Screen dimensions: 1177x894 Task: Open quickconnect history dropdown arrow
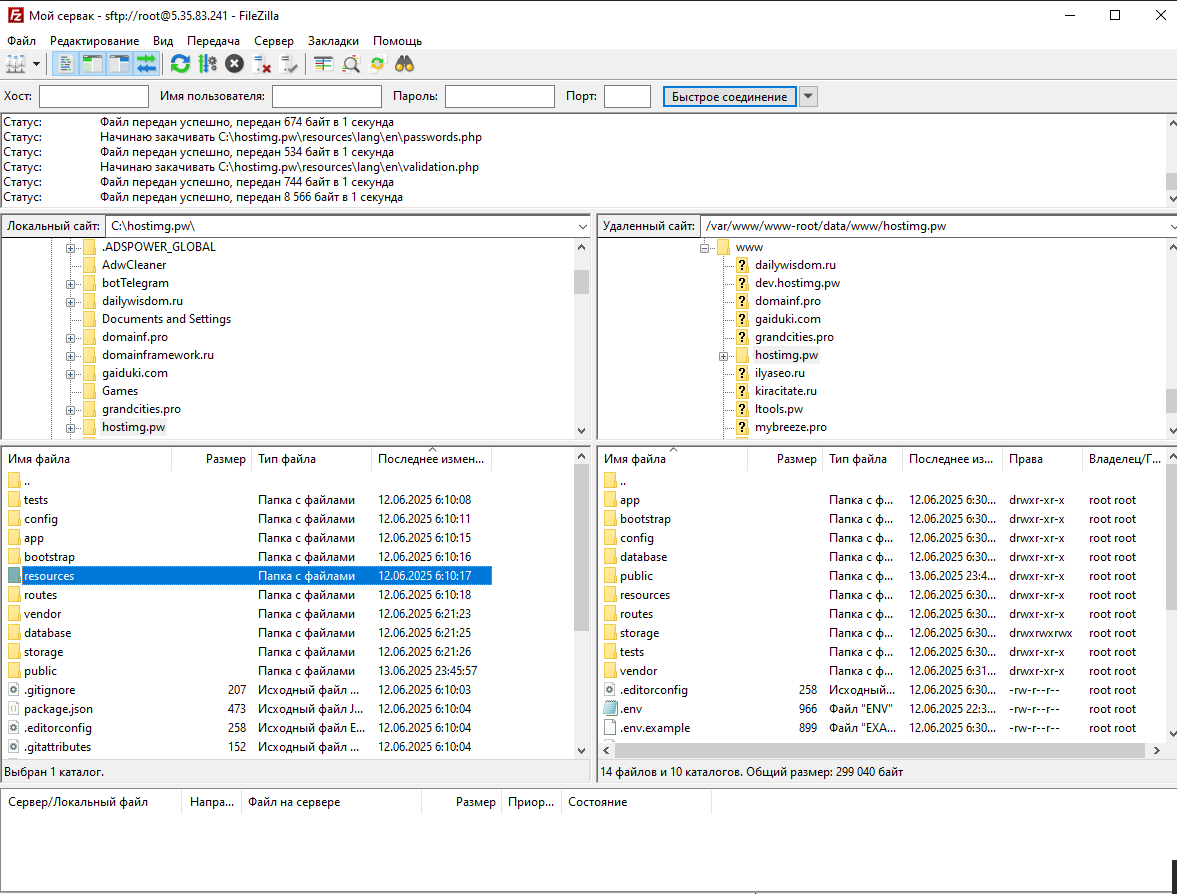tap(808, 96)
